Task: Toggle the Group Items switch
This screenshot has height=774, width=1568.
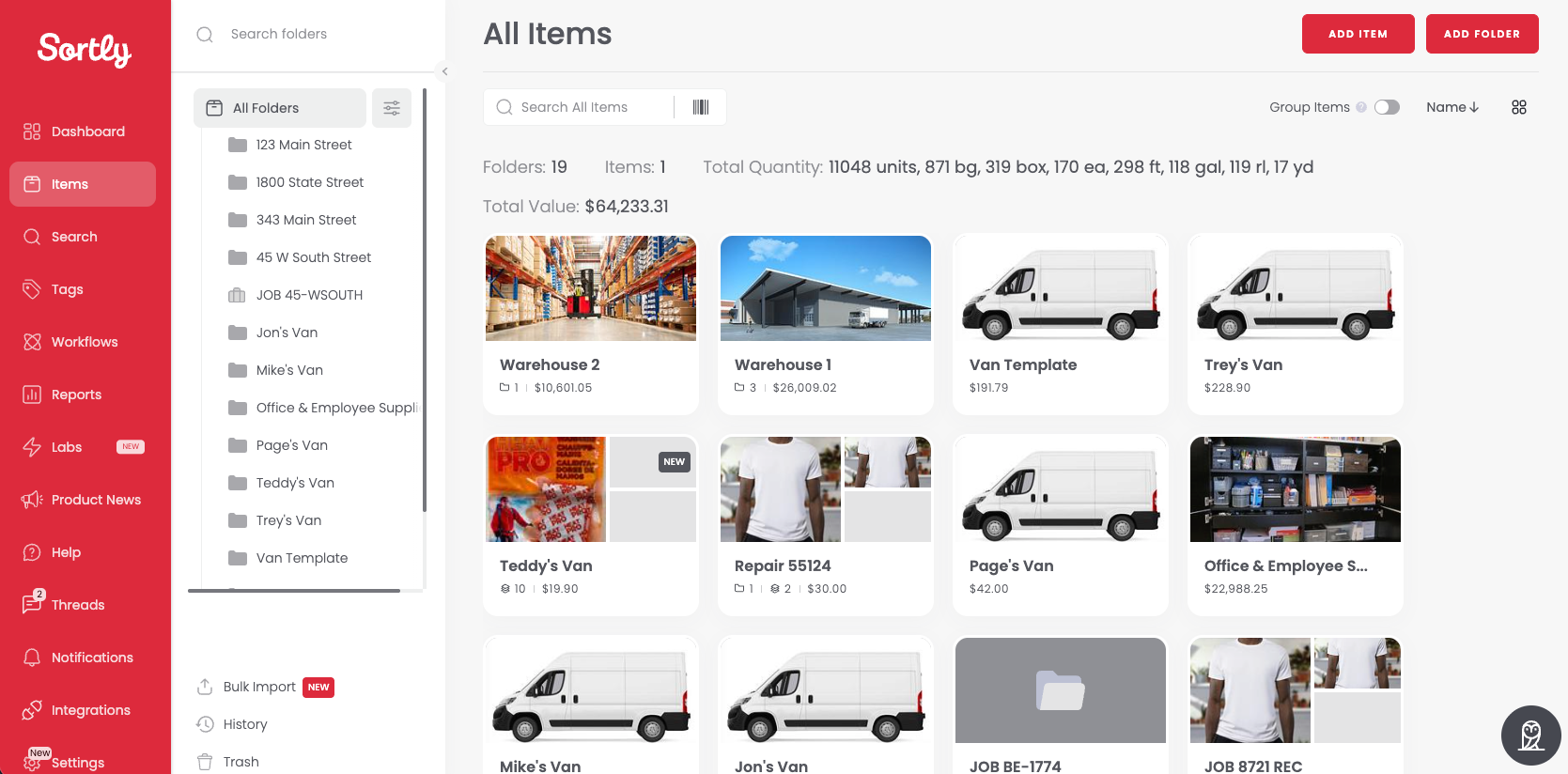Action: pos(1388,107)
